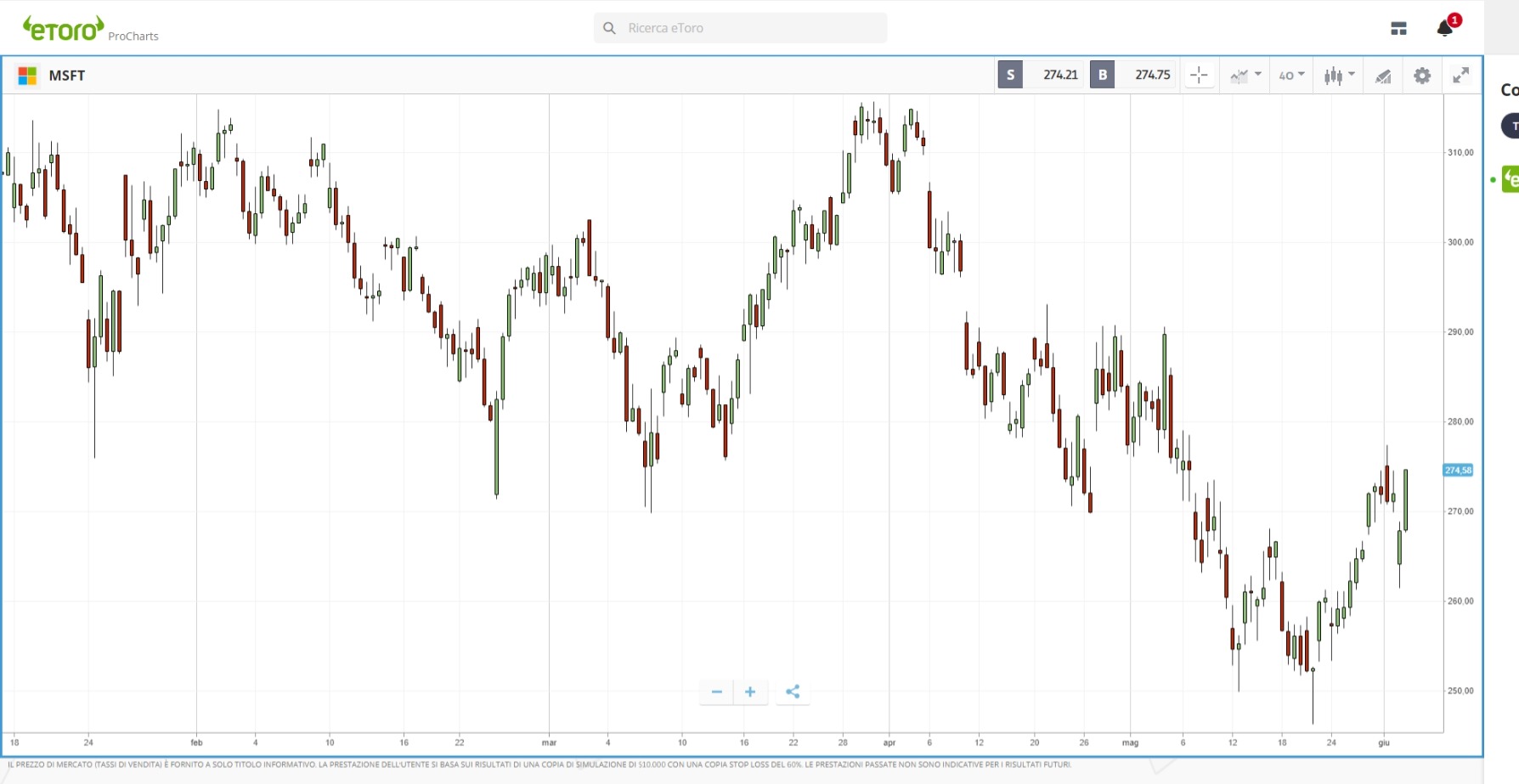Zoom out the chart with minus button

point(717,692)
